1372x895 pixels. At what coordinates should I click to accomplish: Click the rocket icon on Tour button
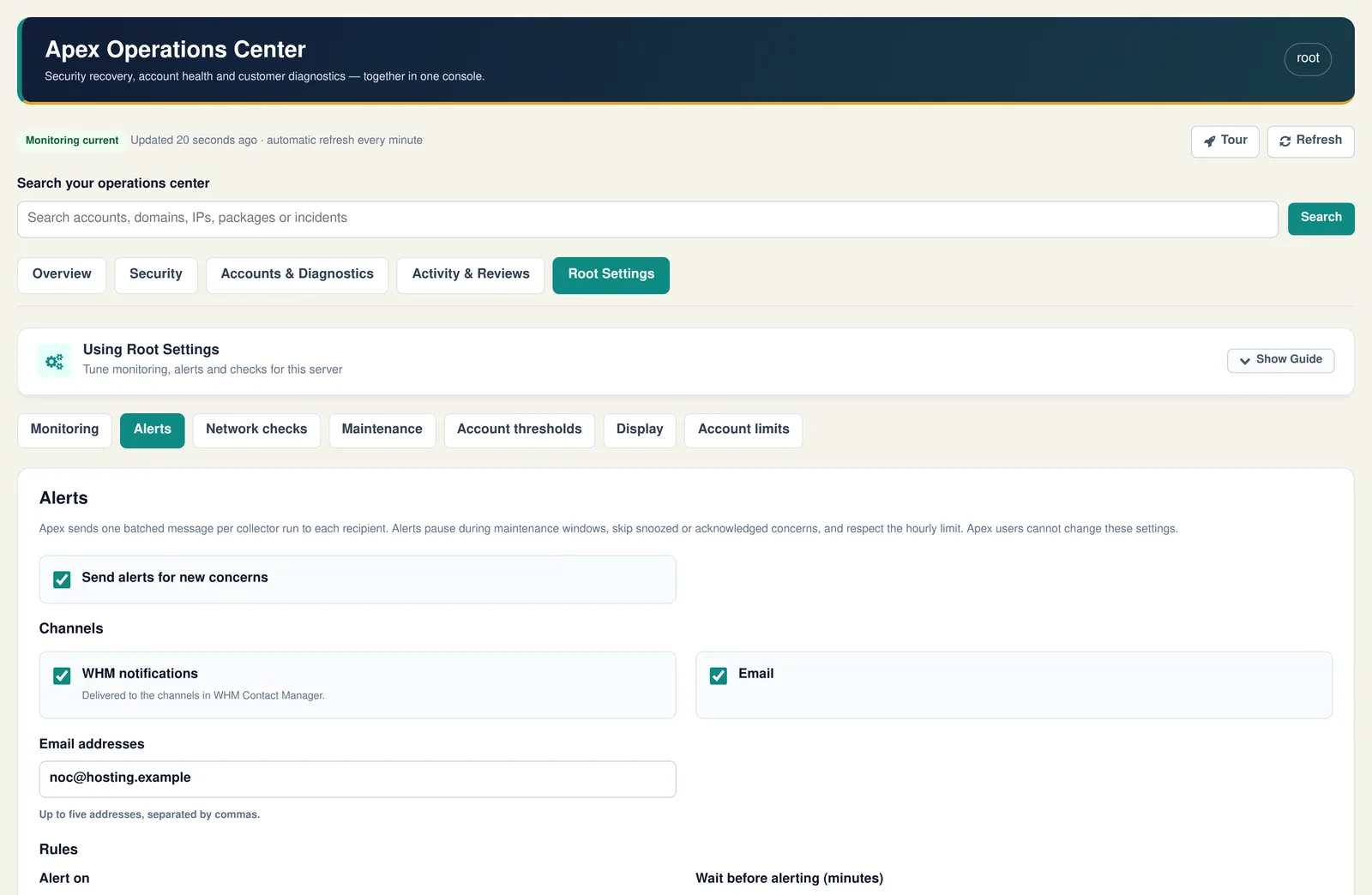pyautogui.click(x=1209, y=141)
